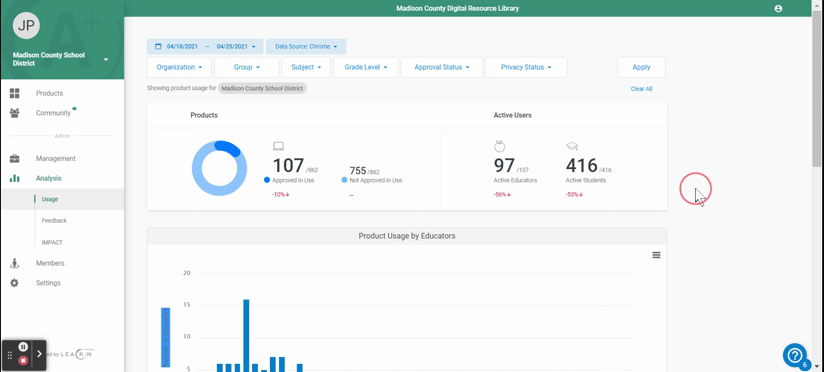Screen dimensions: 824x372
Task: Click the Community people icon
Action: pyautogui.click(x=14, y=113)
